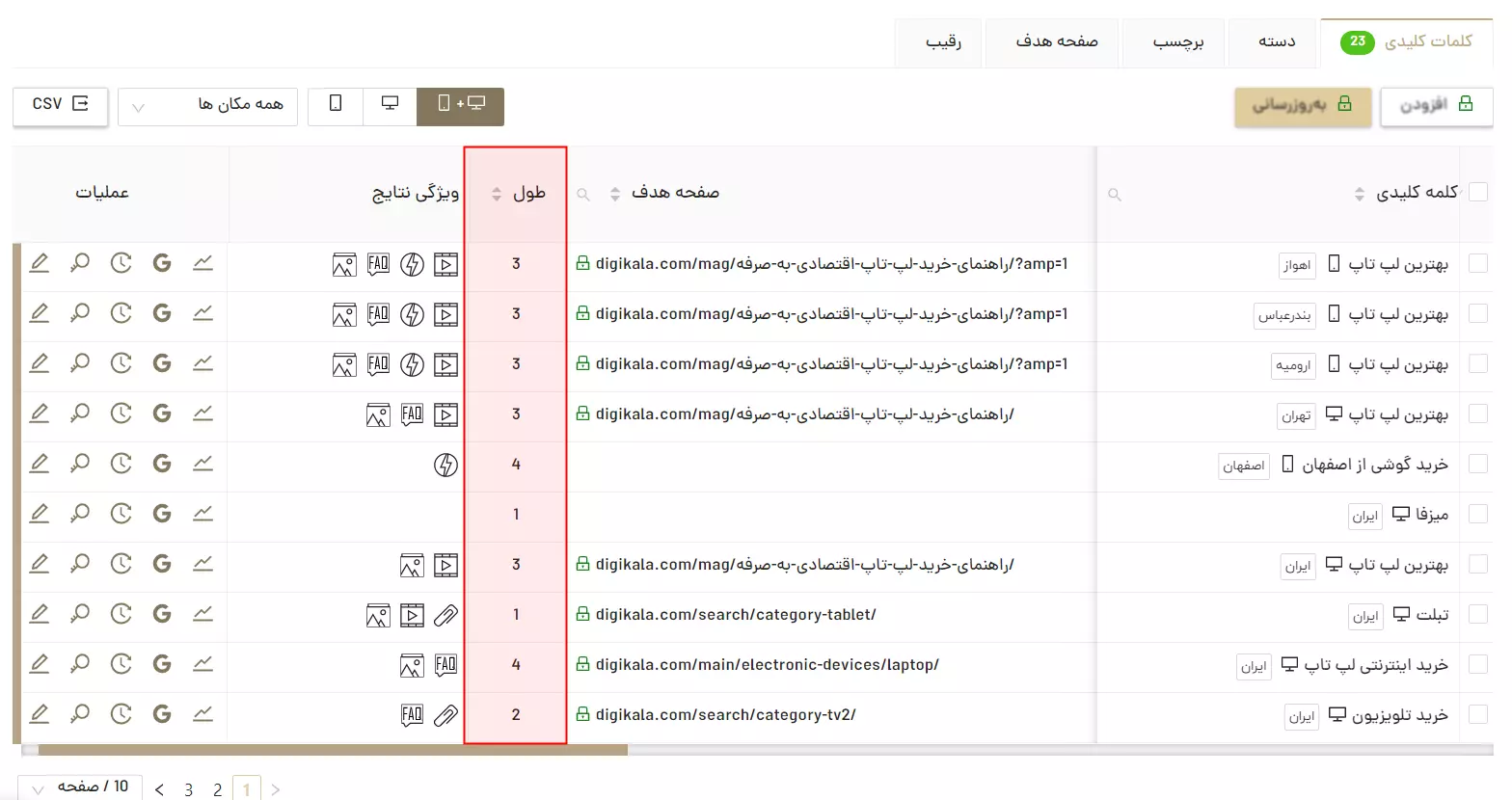Switch to کلمات کلیدی tab

[x=1407, y=42]
